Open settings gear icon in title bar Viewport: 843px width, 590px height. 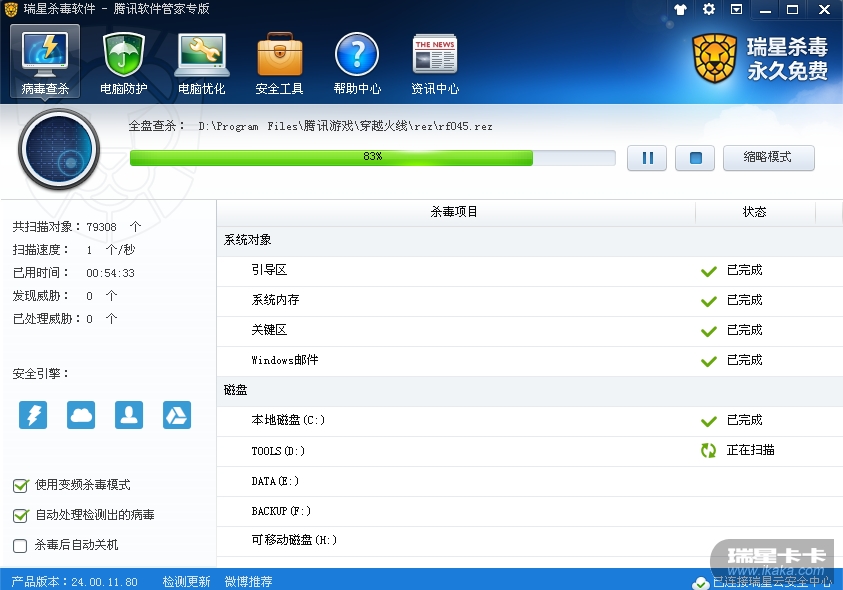(709, 9)
